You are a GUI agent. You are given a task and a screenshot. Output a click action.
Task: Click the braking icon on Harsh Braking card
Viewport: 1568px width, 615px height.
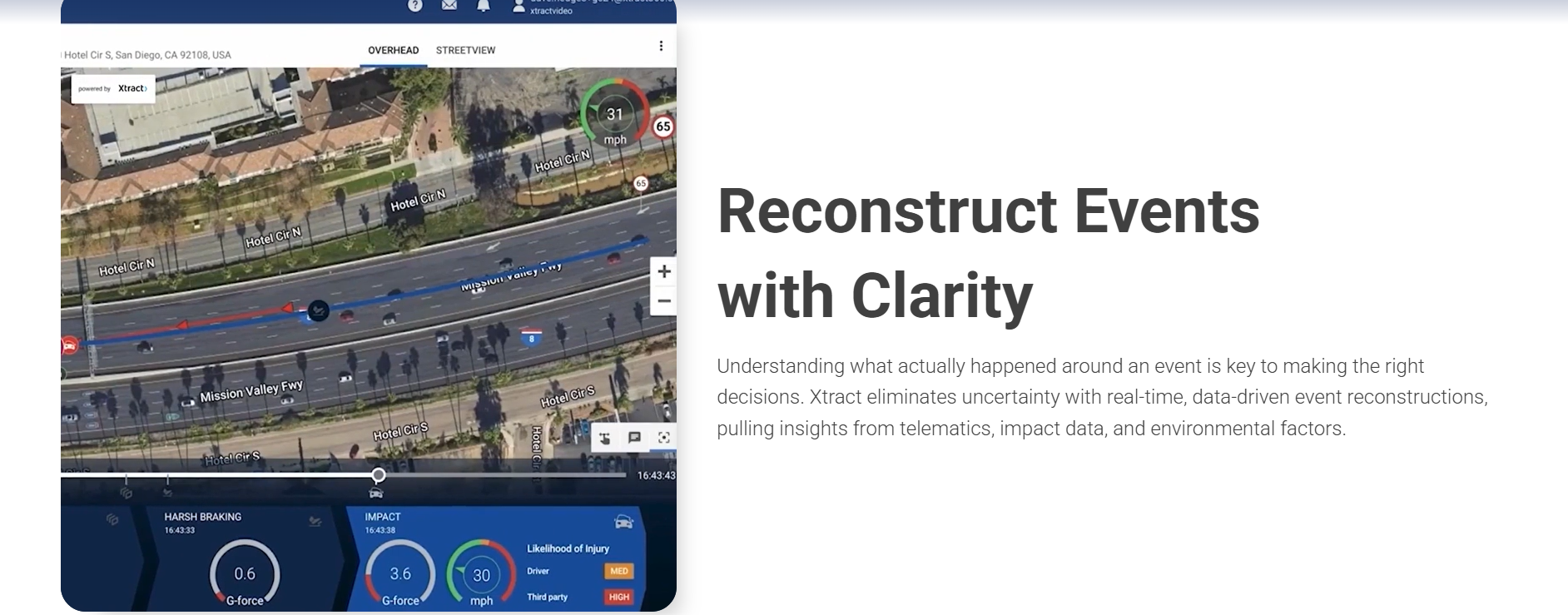point(315,522)
